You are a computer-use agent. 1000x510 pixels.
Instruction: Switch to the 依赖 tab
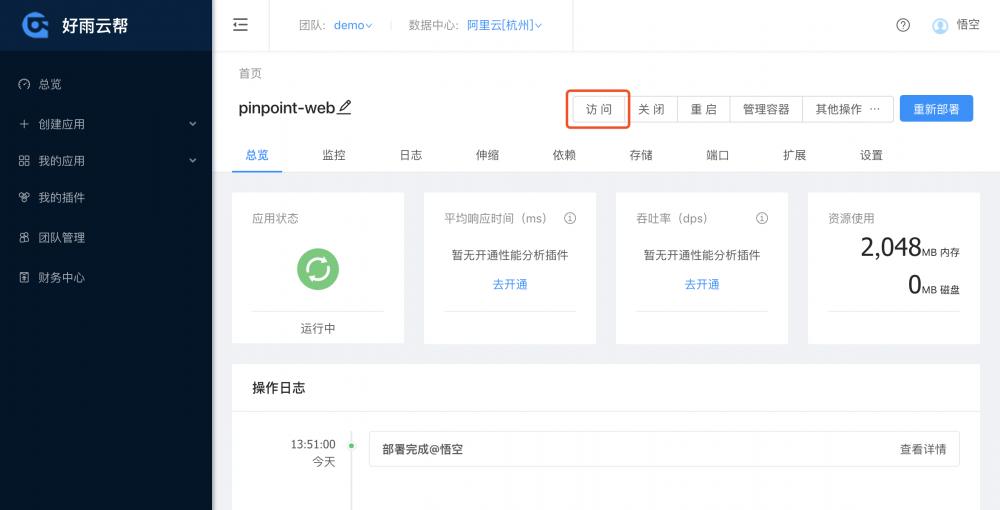(564, 155)
